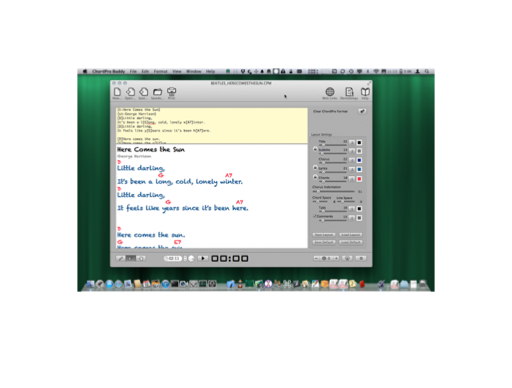Click the timer stepper arrows in bottom bar
Image resolution: width=512 pixels, height=388 pixels.
click(185, 259)
